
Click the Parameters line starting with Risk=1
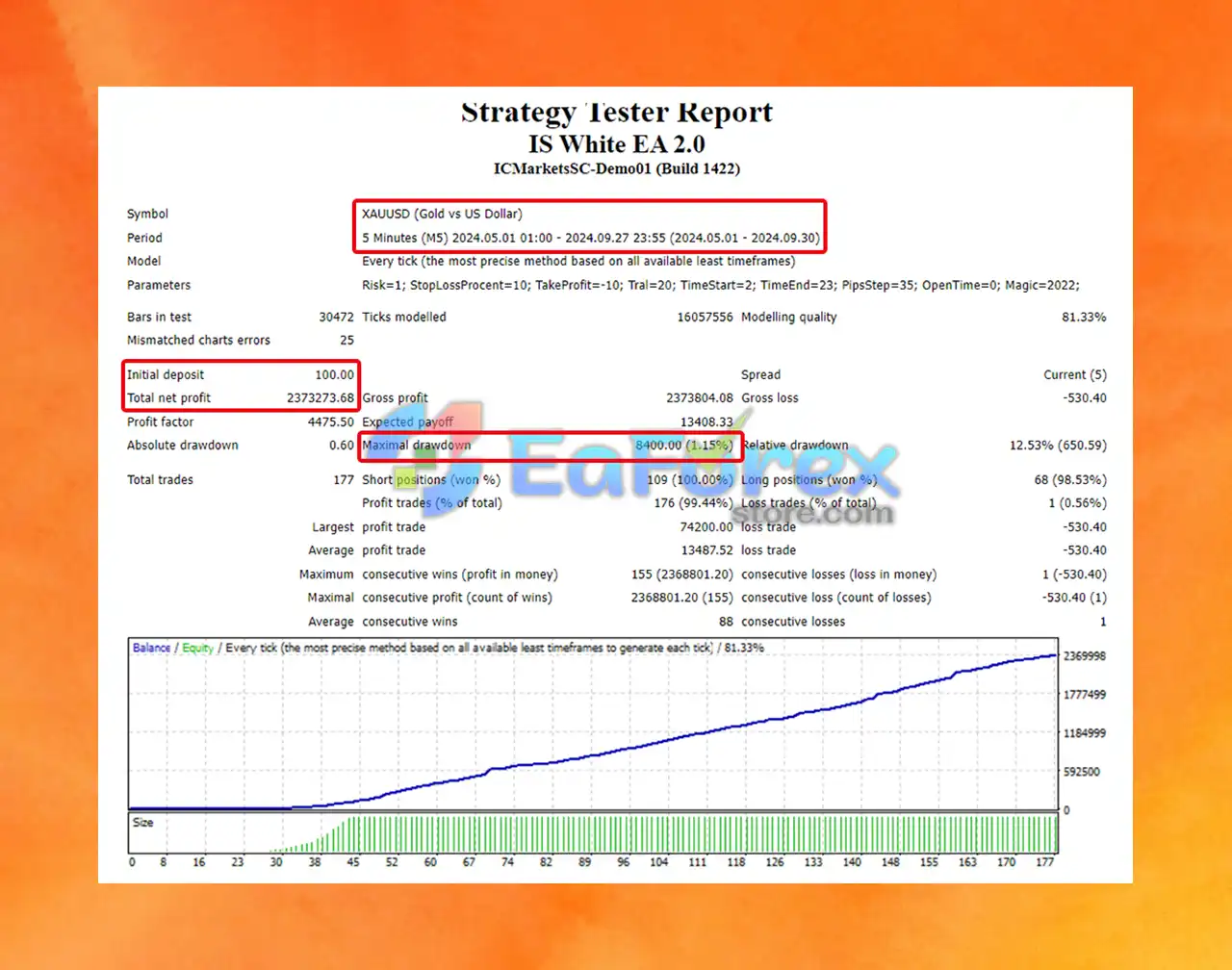[x=721, y=285]
